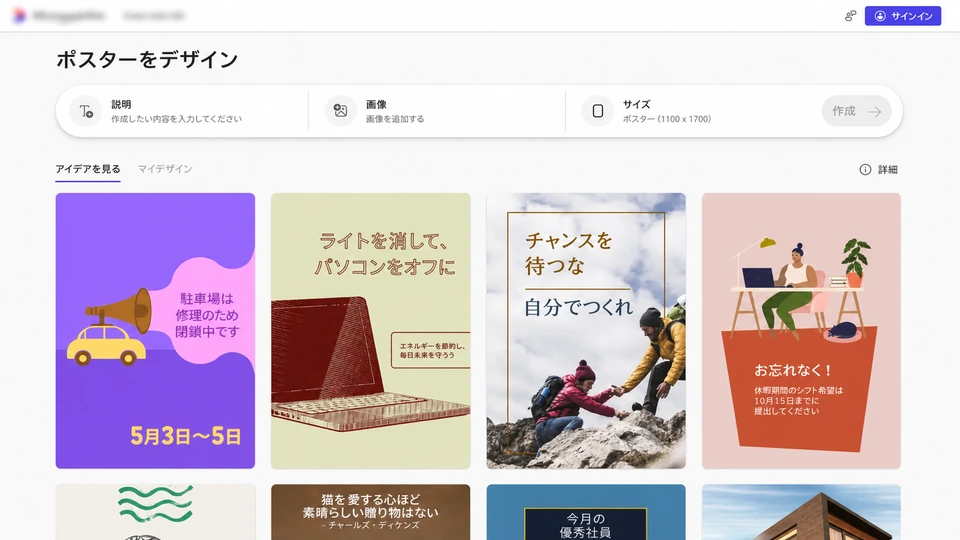Click the poster size icon
This screenshot has height=540, width=960.
coord(598,111)
